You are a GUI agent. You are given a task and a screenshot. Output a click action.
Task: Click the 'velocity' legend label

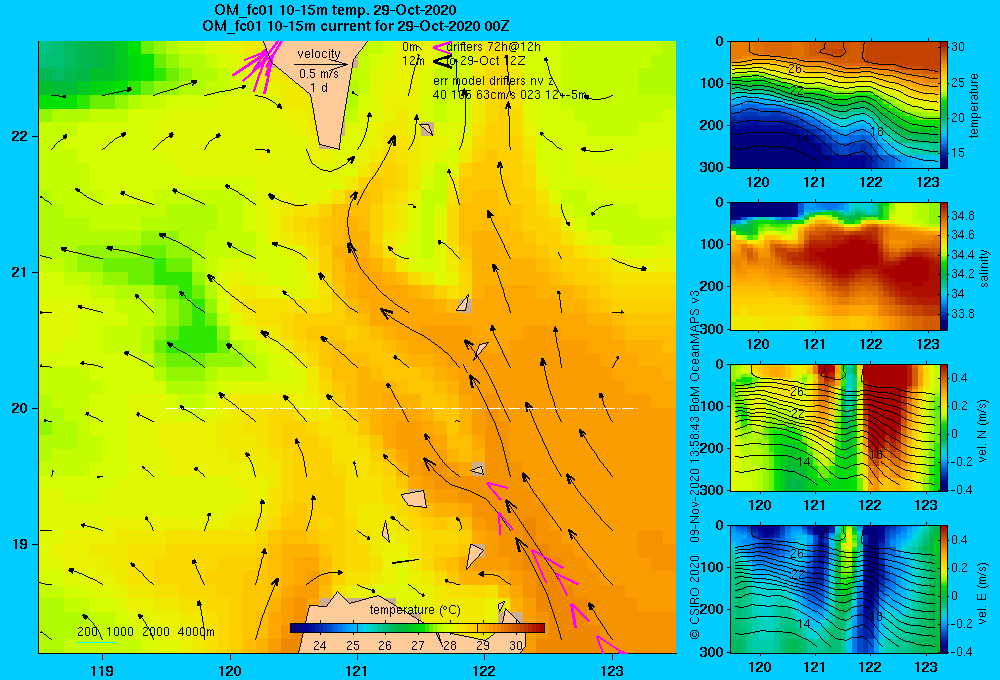click(x=319, y=54)
